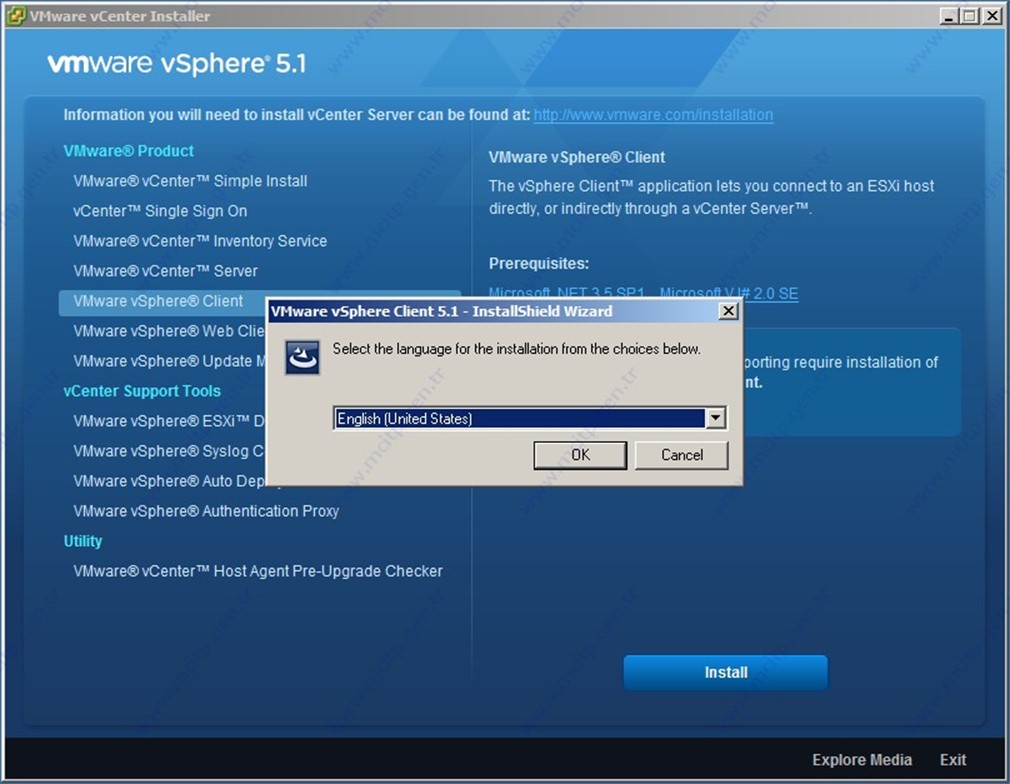Click the Utility section heading
Image resolution: width=1010 pixels, height=784 pixels.
[82, 541]
